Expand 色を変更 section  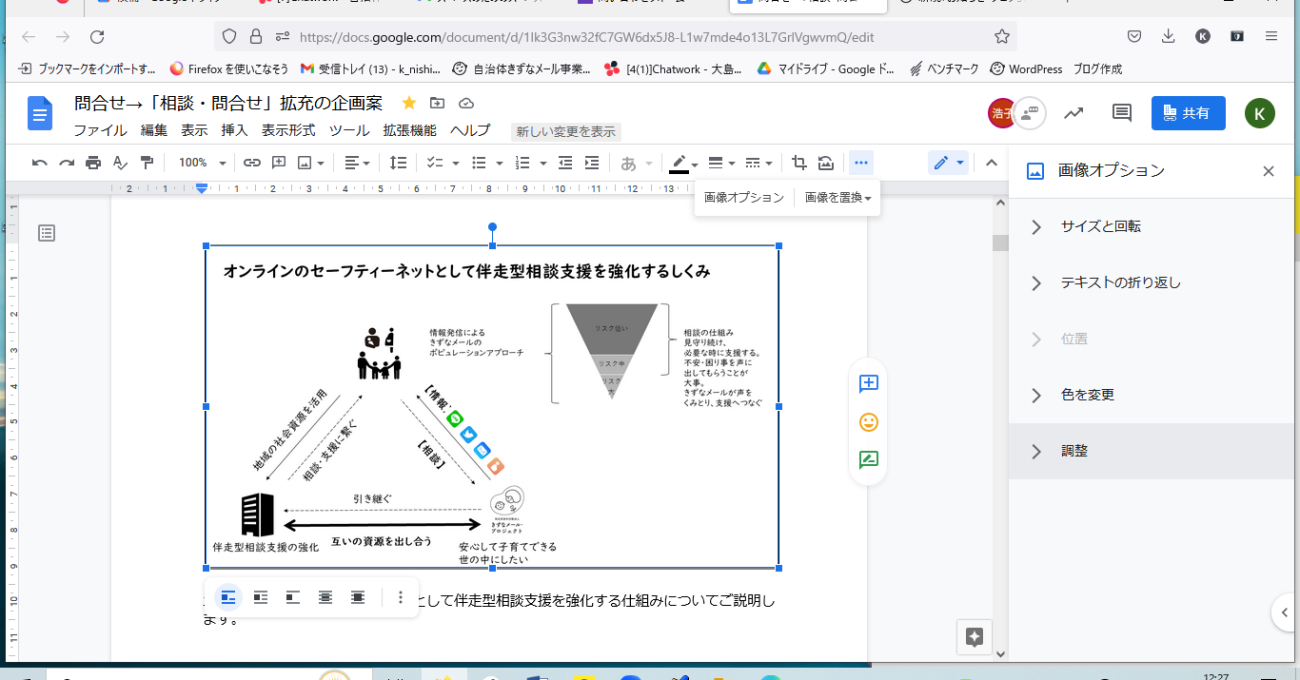pyautogui.click(x=1087, y=395)
